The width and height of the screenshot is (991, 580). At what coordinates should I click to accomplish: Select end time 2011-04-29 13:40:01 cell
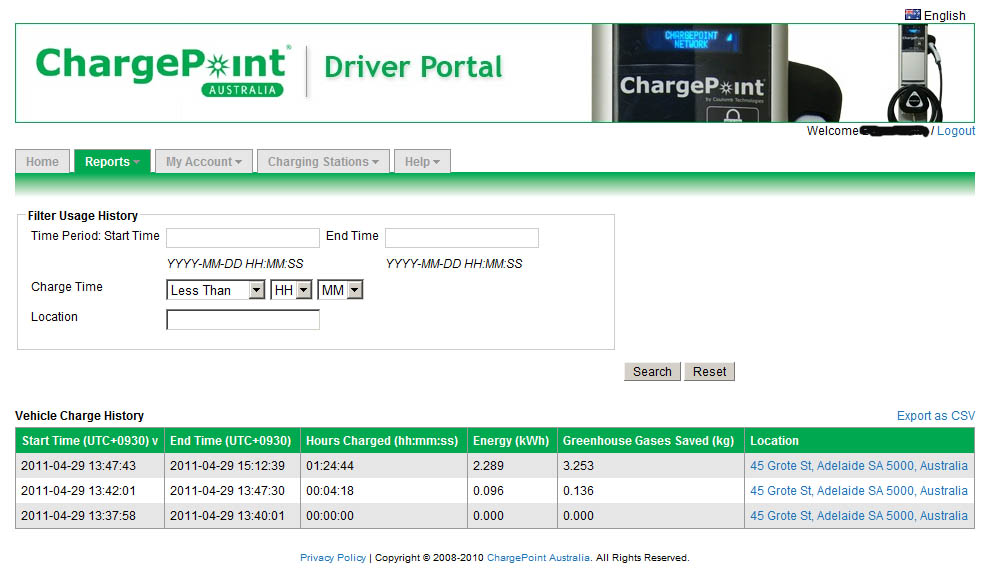pyautogui.click(x=233, y=516)
